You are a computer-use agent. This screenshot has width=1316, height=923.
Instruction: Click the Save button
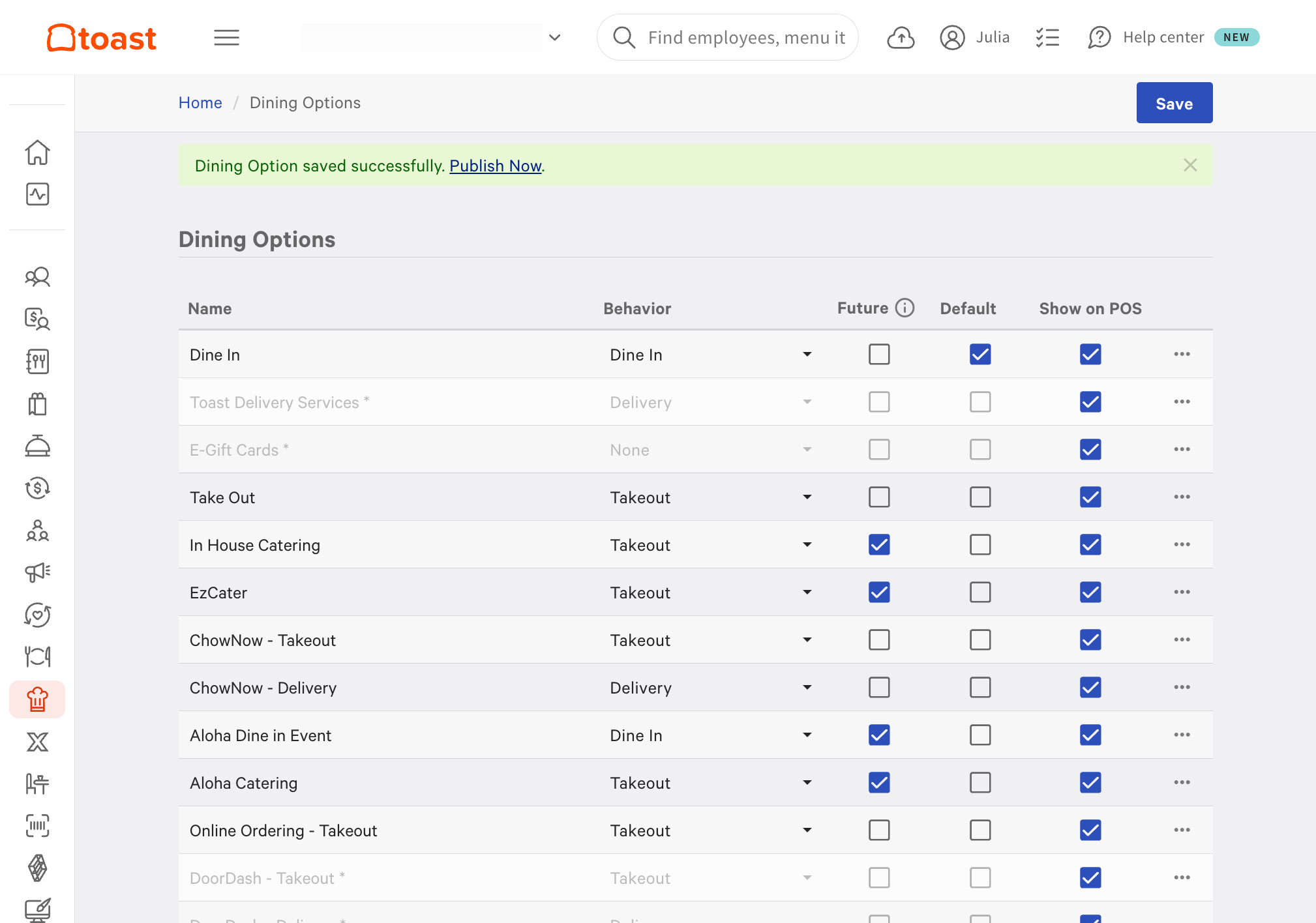pos(1174,103)
